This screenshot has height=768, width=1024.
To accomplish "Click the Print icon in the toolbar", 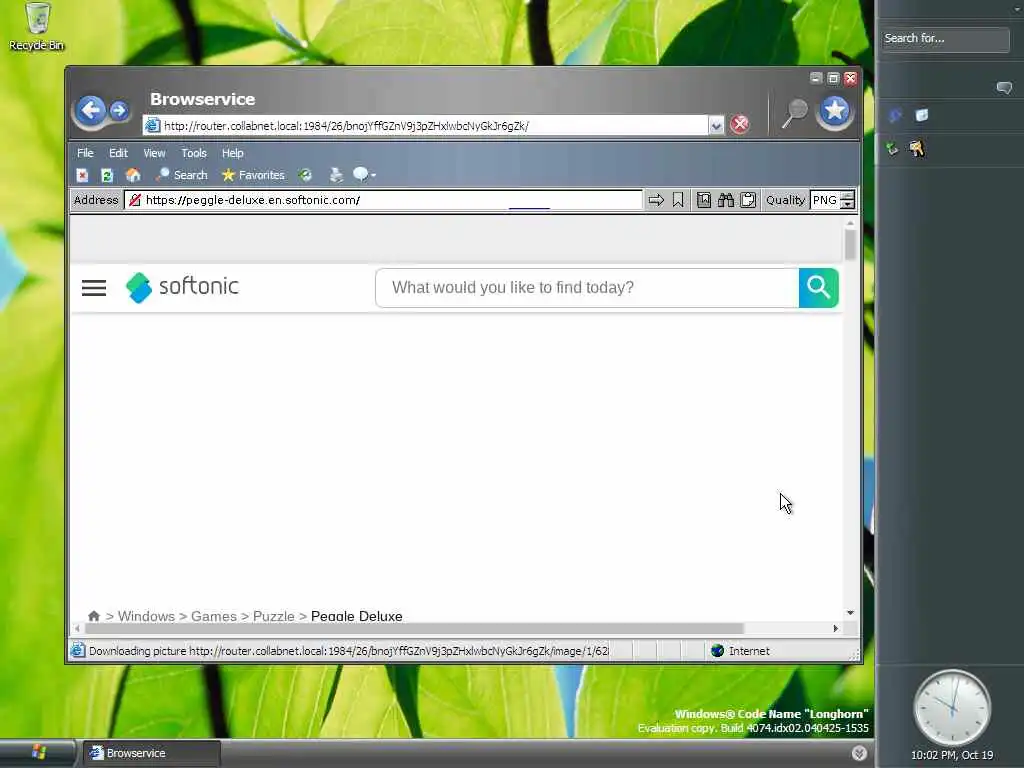I will pos(336,175).
